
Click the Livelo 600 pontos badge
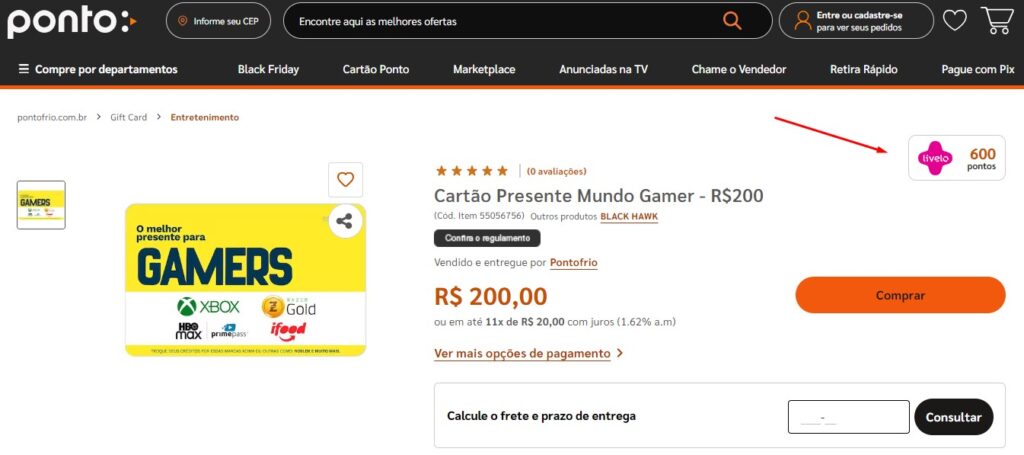pos(957,158)
